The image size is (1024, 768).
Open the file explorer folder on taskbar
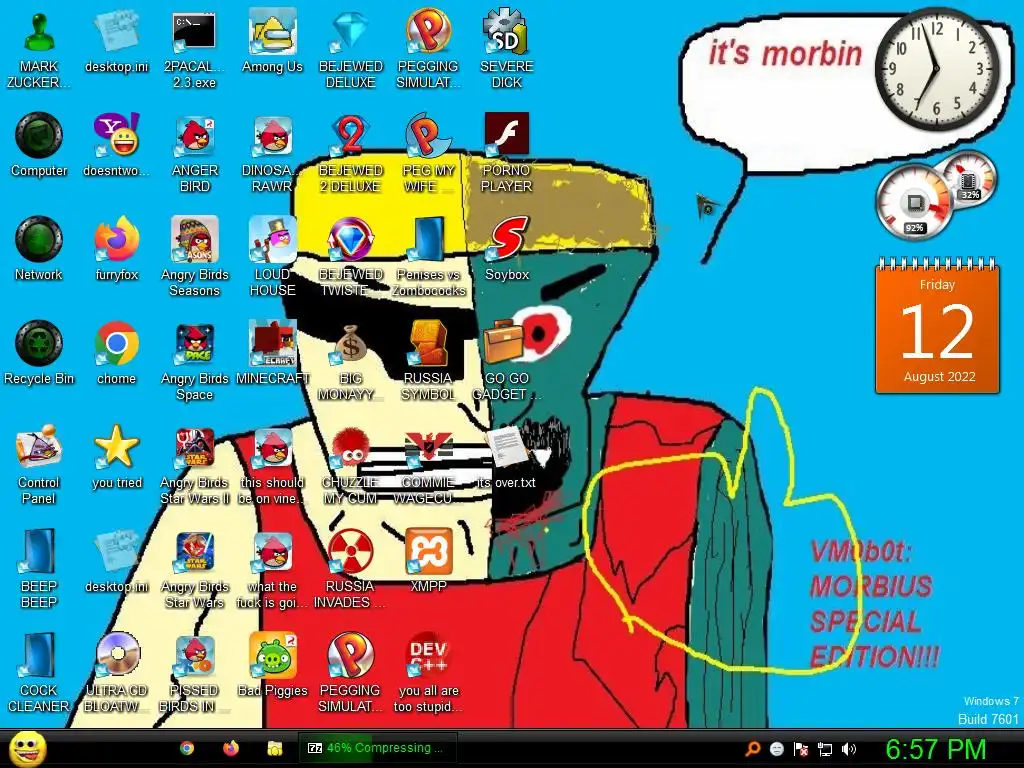[274, 748]
